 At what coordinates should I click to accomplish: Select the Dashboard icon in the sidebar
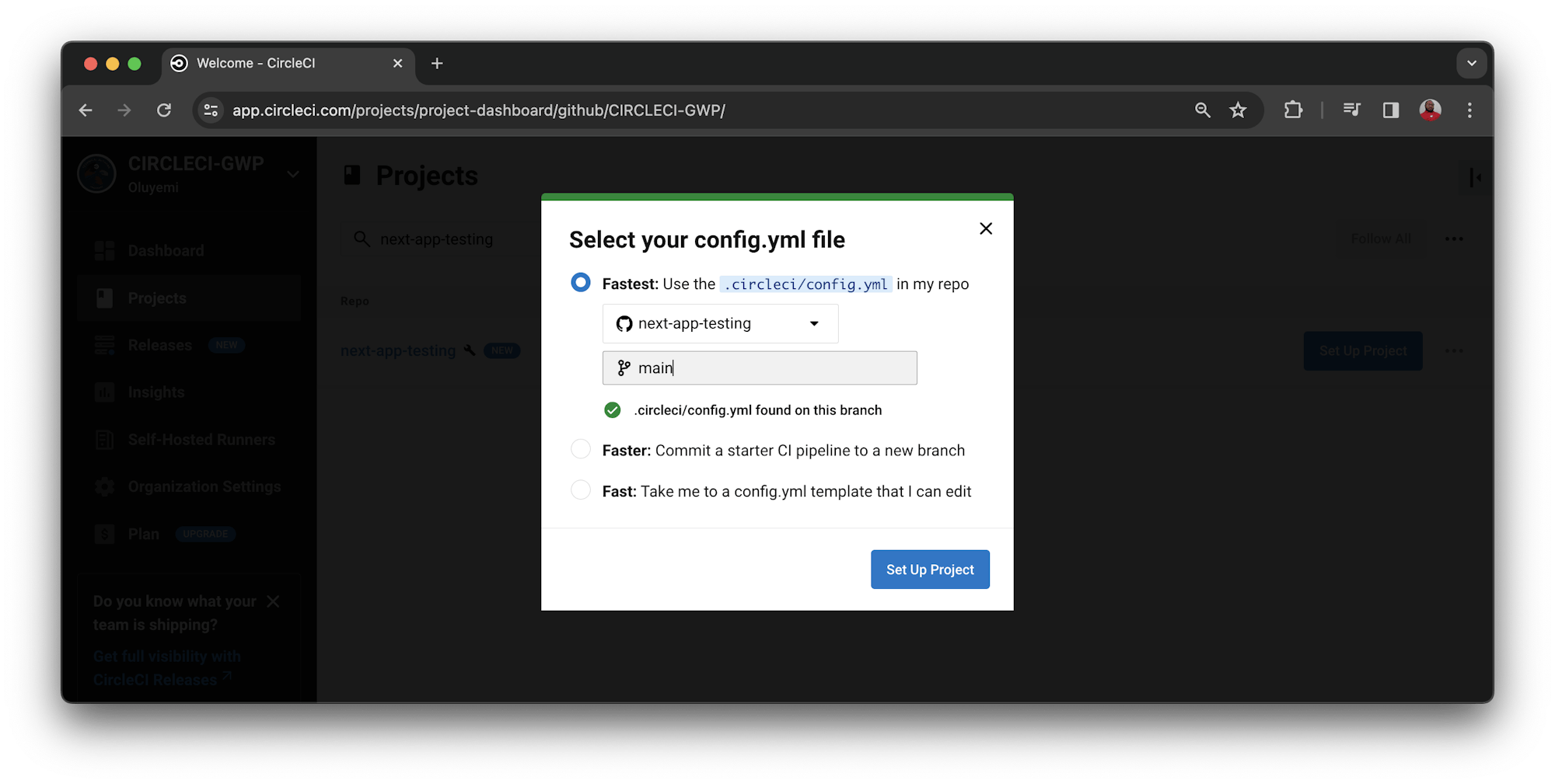pyautogui.click(x=105, y=250)
